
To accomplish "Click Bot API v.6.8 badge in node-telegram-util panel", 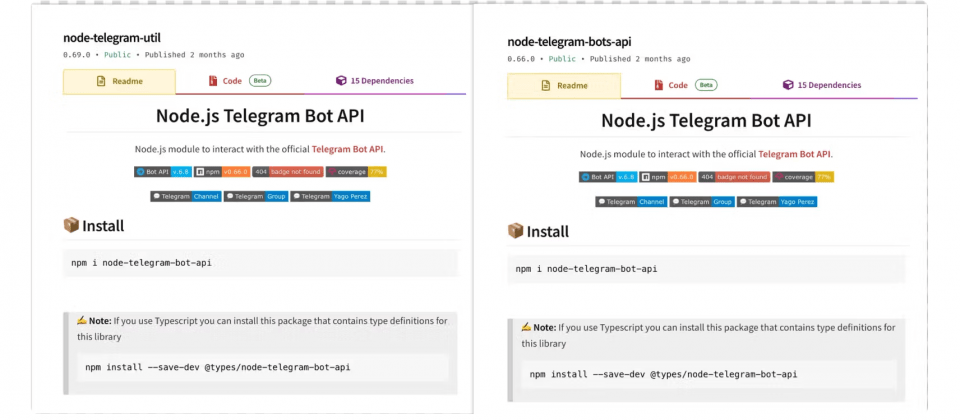I will [x=163, y=172].
